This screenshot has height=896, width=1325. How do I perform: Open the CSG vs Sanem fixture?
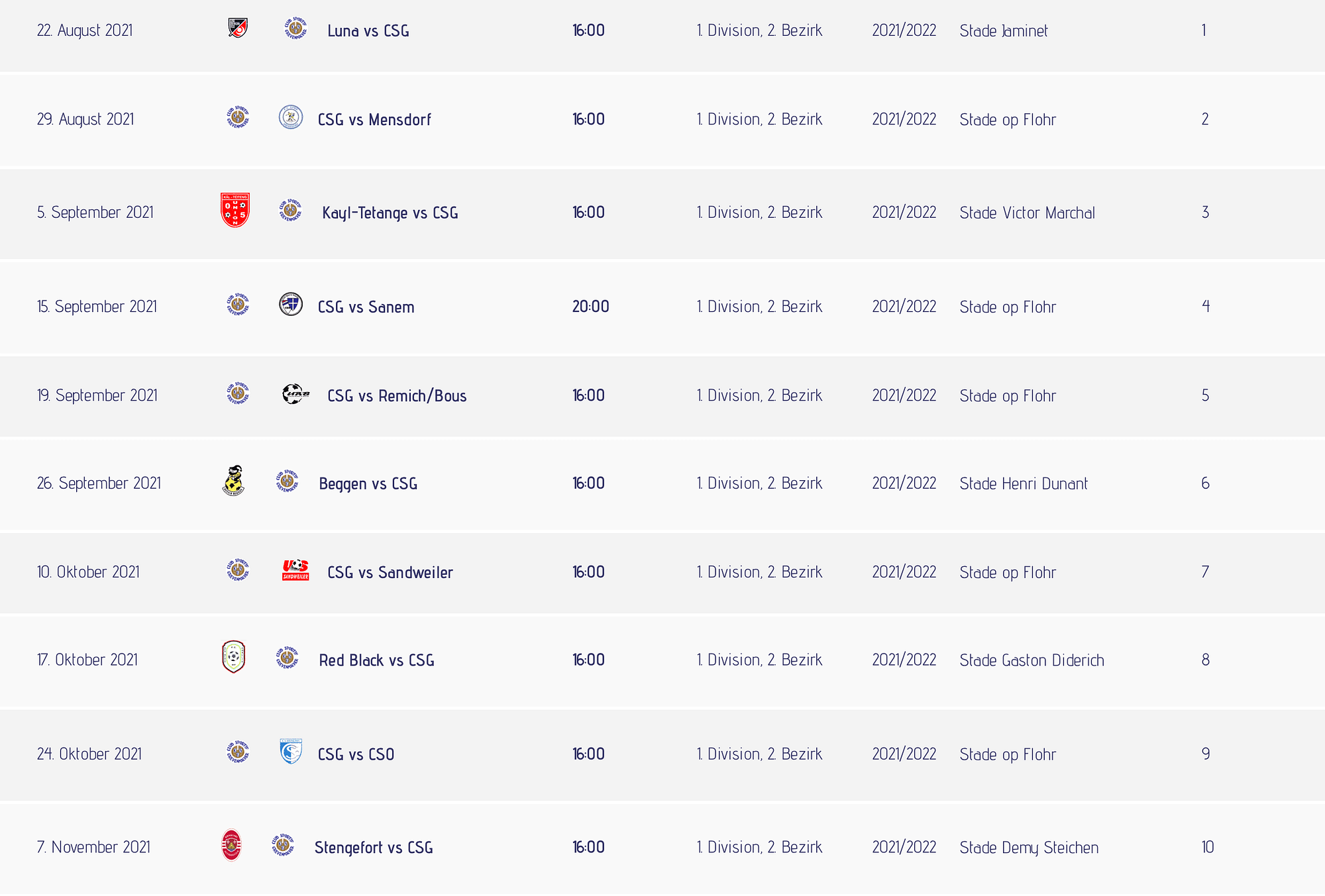(x=366, y=307)
